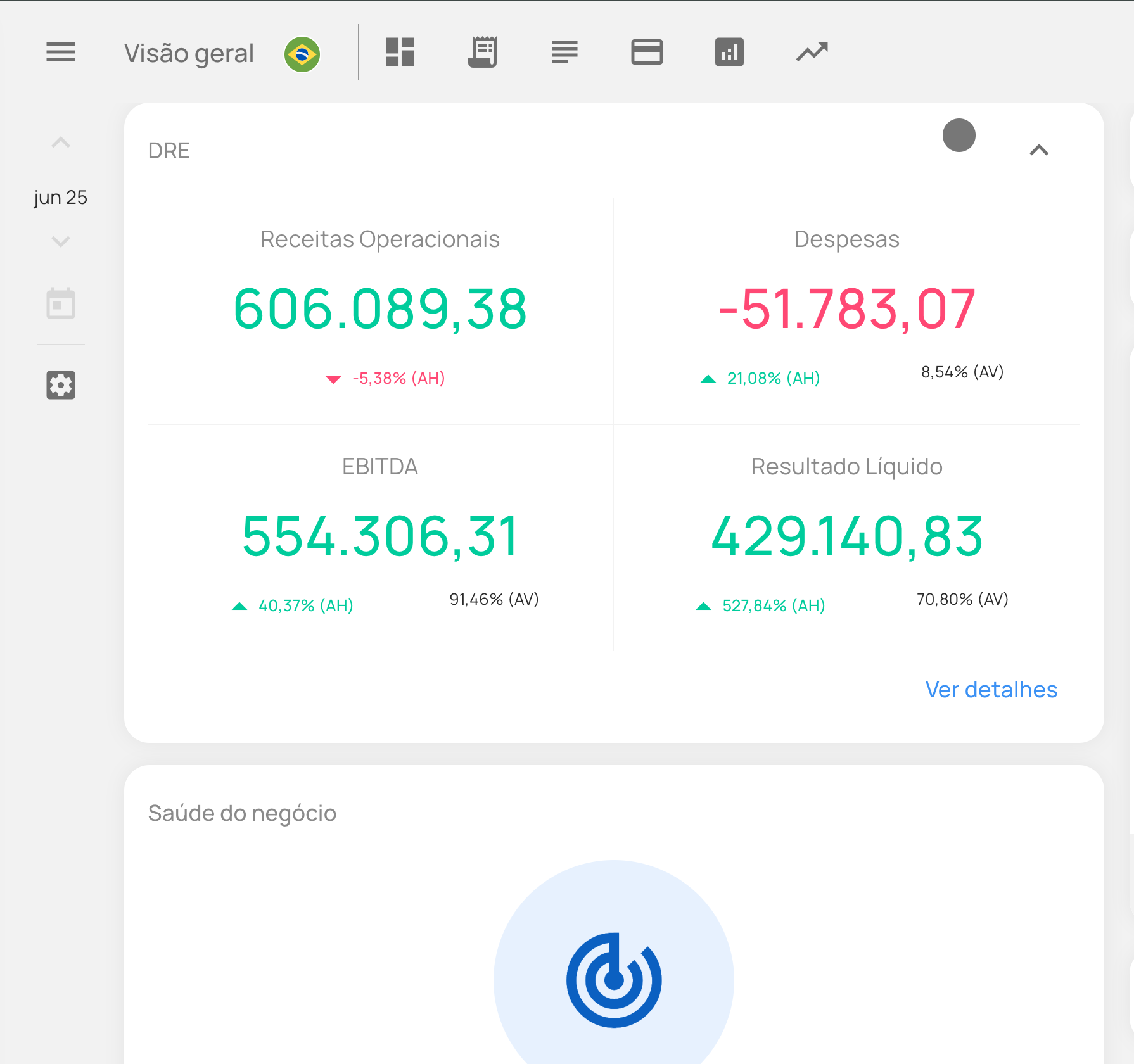Click the Resultado Líquido value 429.140,83

(x=846, y=536)
